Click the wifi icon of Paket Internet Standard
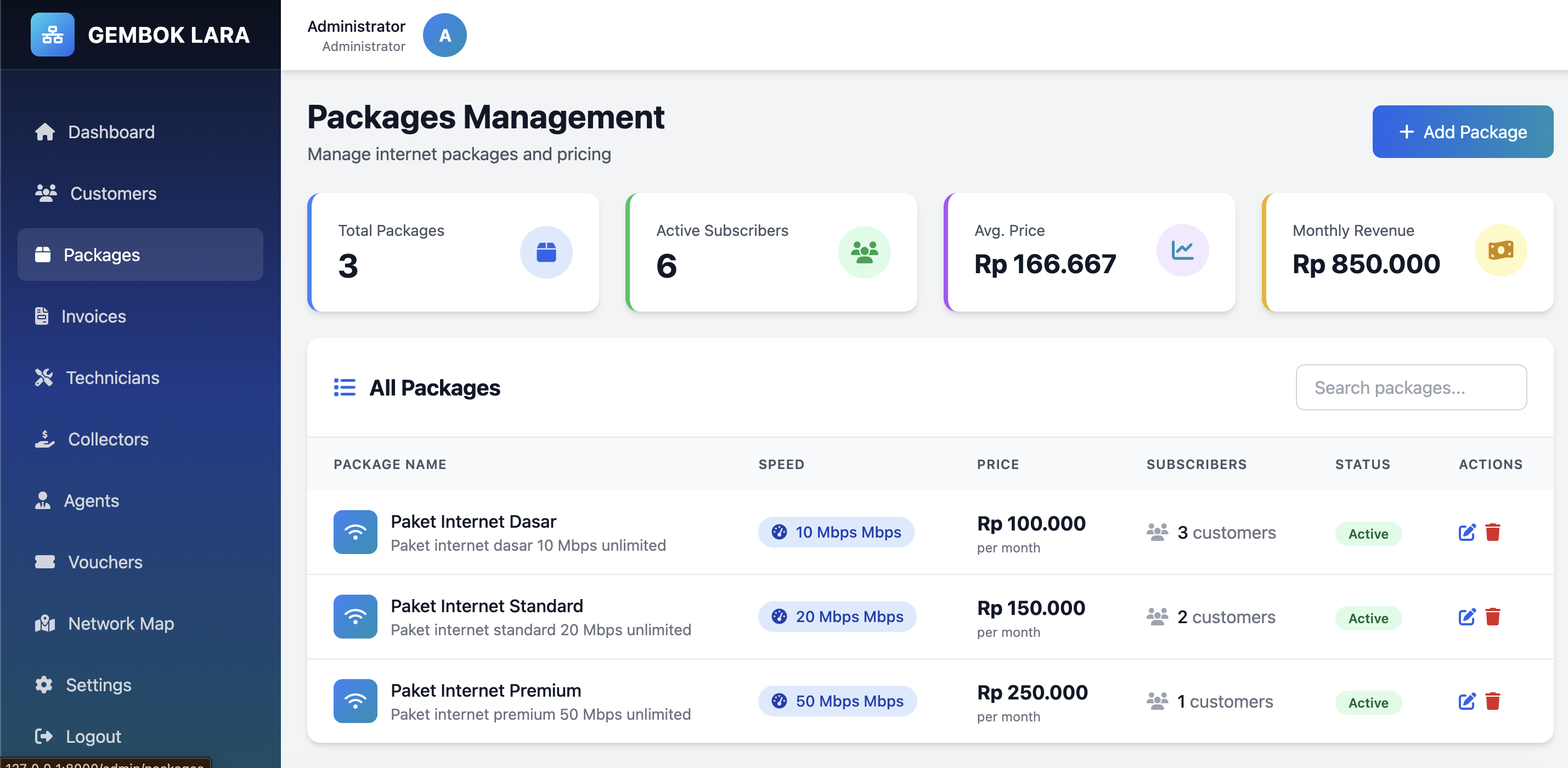Viewport: 1568px width, 768px height. tap(355, 617)
